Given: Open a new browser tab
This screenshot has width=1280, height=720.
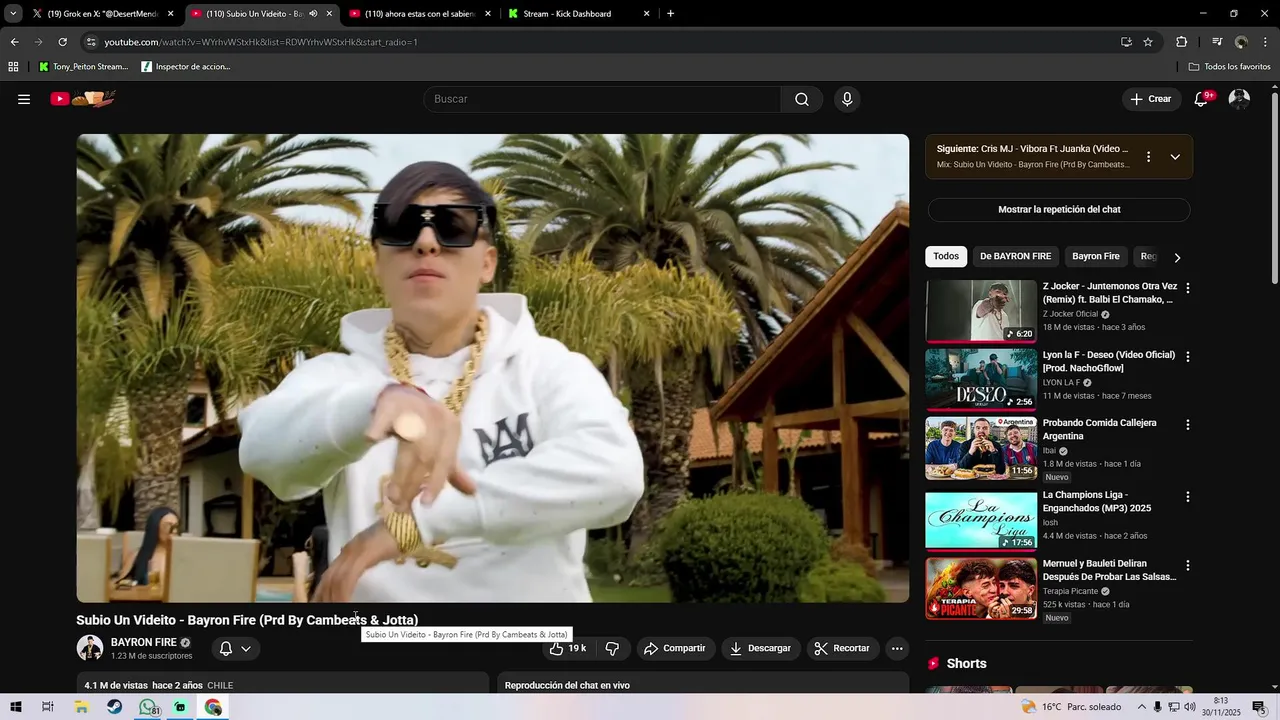Looking at the screenshot, I should [x=670, y=14].
